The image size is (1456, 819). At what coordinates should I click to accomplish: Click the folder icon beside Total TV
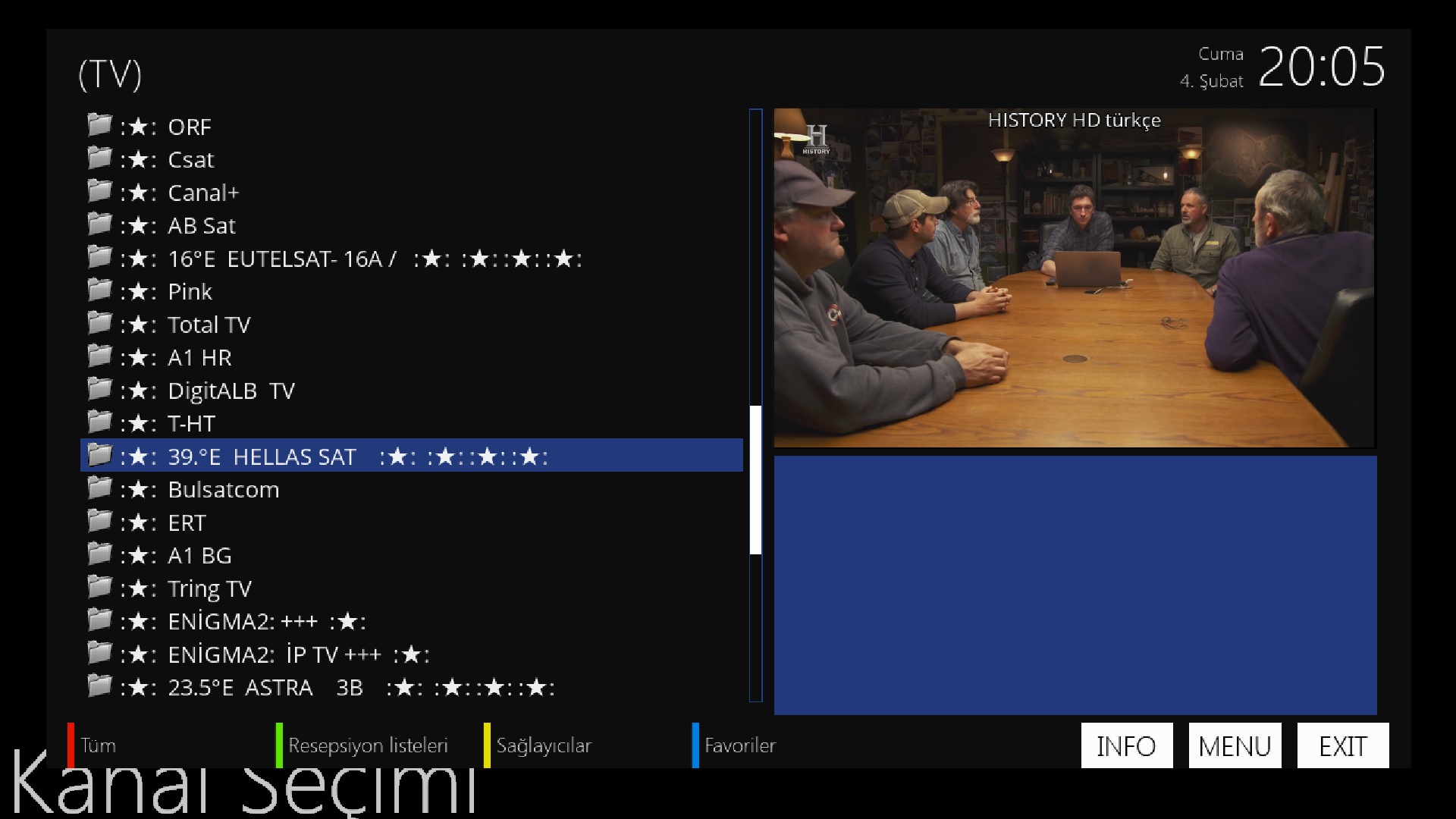click(x=99, y=322)
